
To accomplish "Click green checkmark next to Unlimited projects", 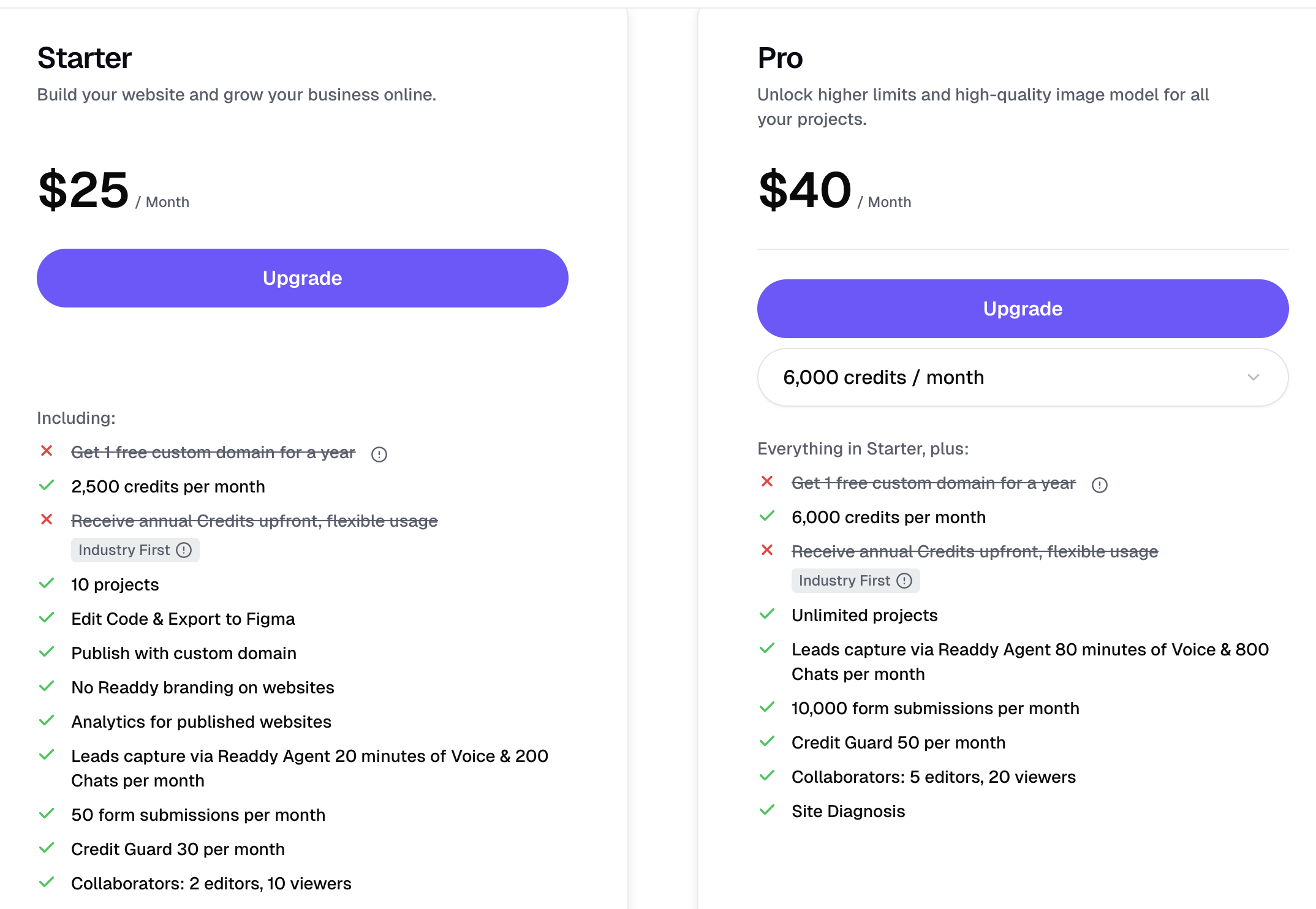I will 767,614.
